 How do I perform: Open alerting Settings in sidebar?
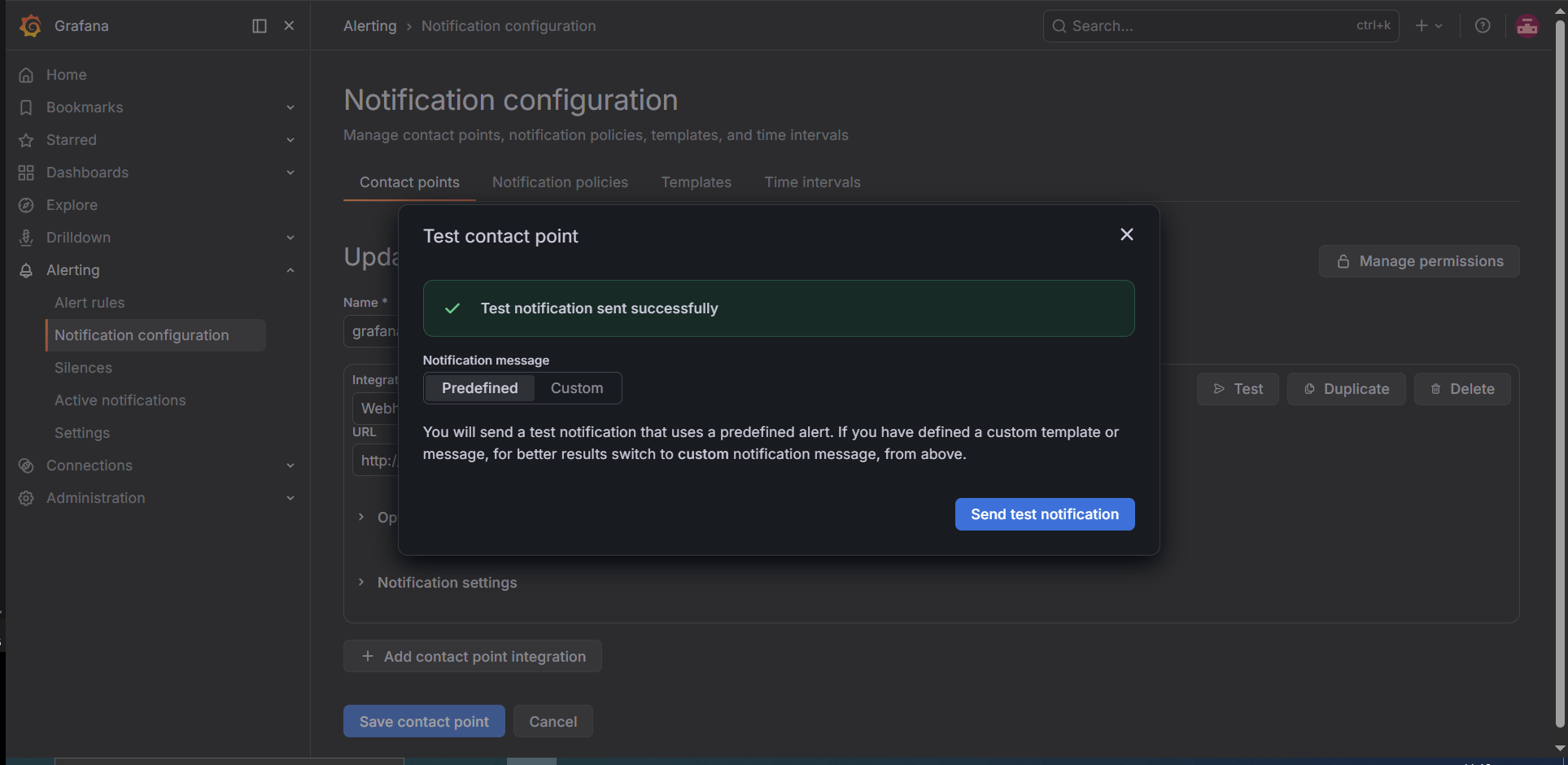click(82, 433)
